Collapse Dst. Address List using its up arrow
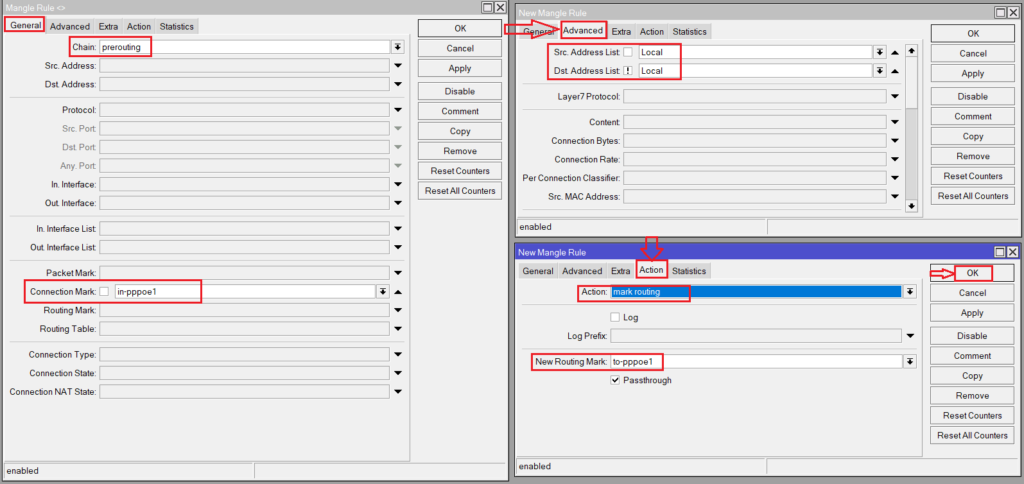This screenshot has width=1024, height=484. (x=894, y=71)
